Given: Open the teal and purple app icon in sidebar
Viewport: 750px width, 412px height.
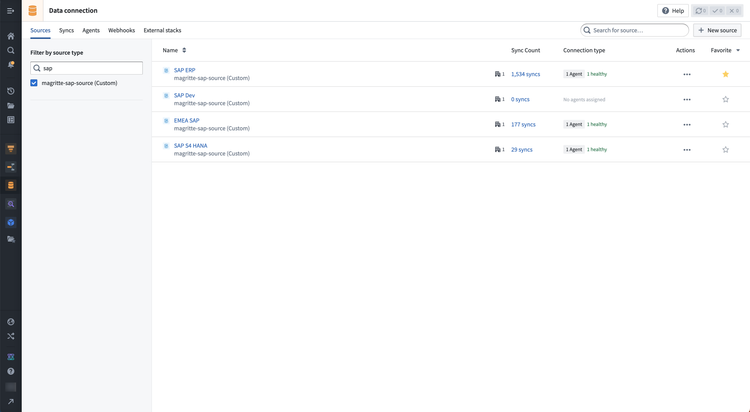Looking at the screenshot, I should coord(11,357).
